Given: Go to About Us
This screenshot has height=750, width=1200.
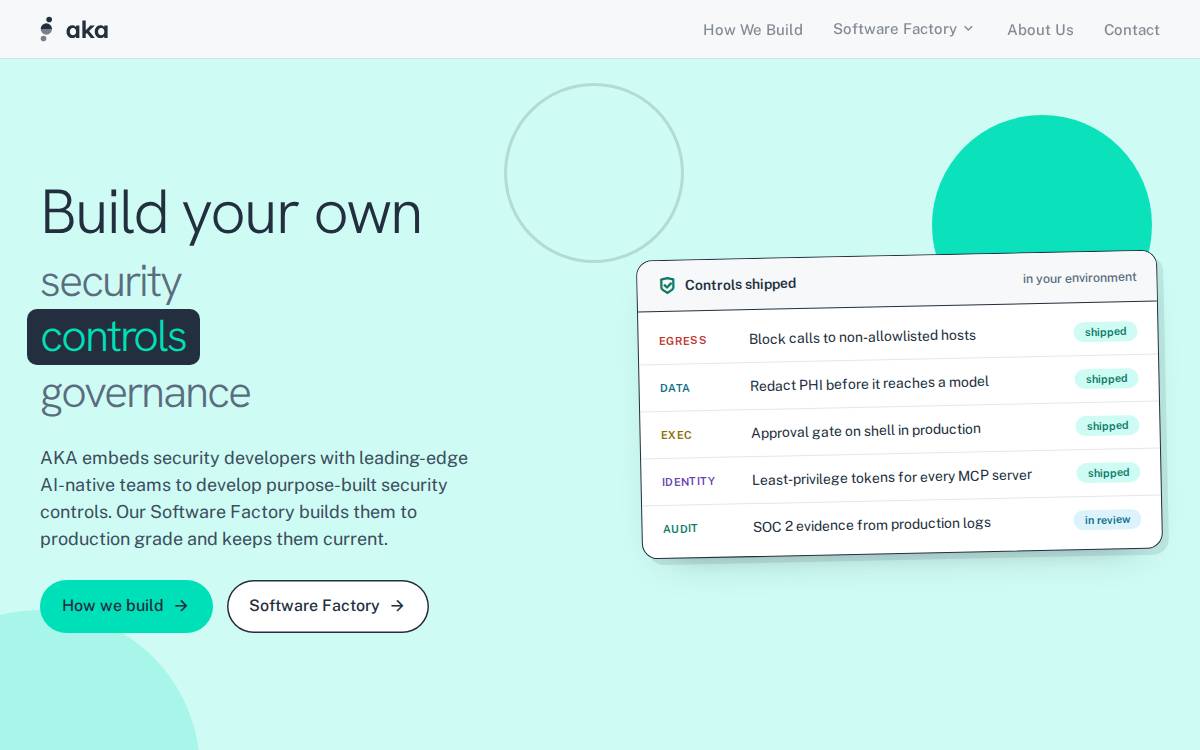Looking at the screenshot, I should (x=1040, y=30).
